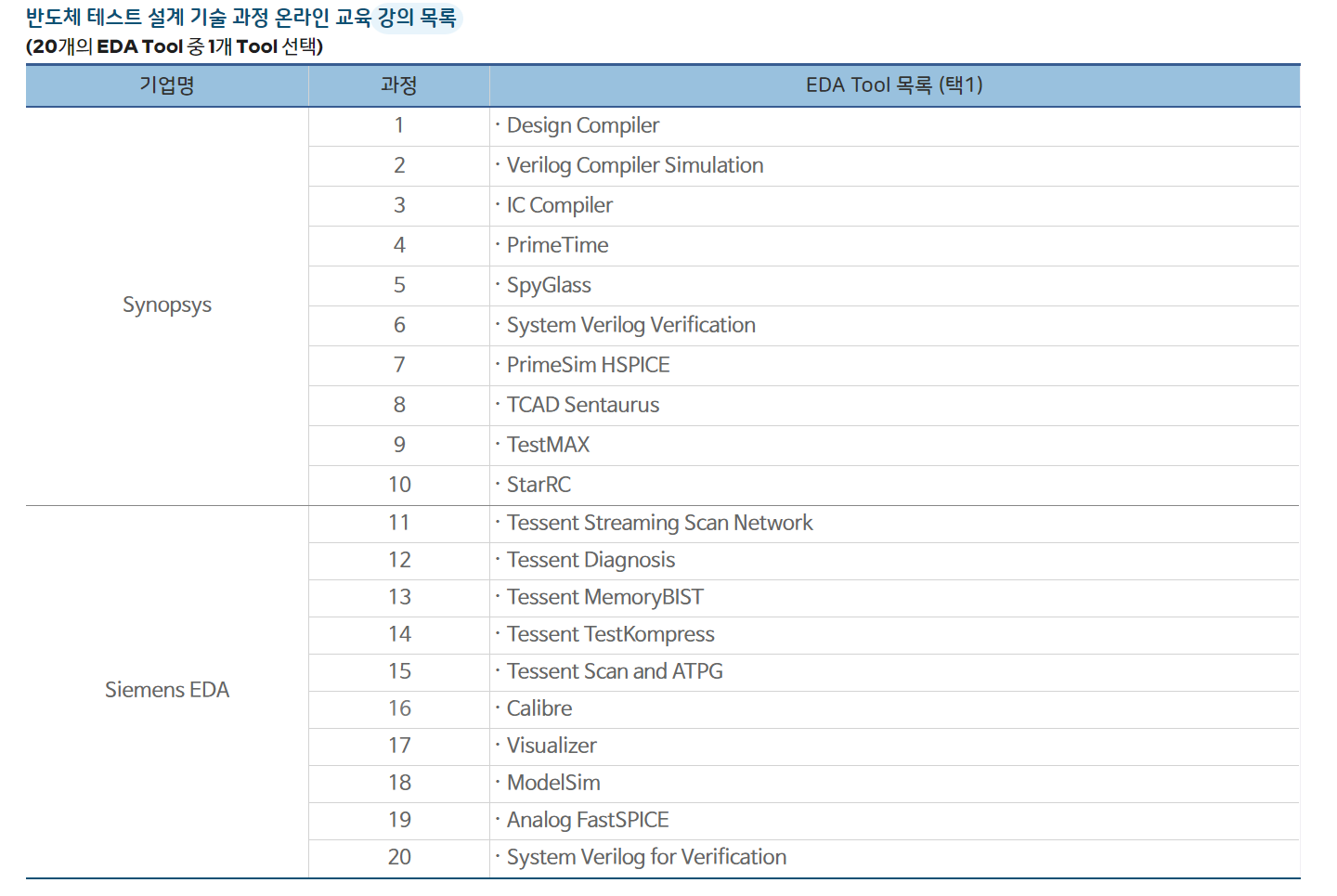Image resolution: width=1337 pixels, height=896 pixels.
Task: Click course number 20 in the 과정 column
Action: click(399, 857)
